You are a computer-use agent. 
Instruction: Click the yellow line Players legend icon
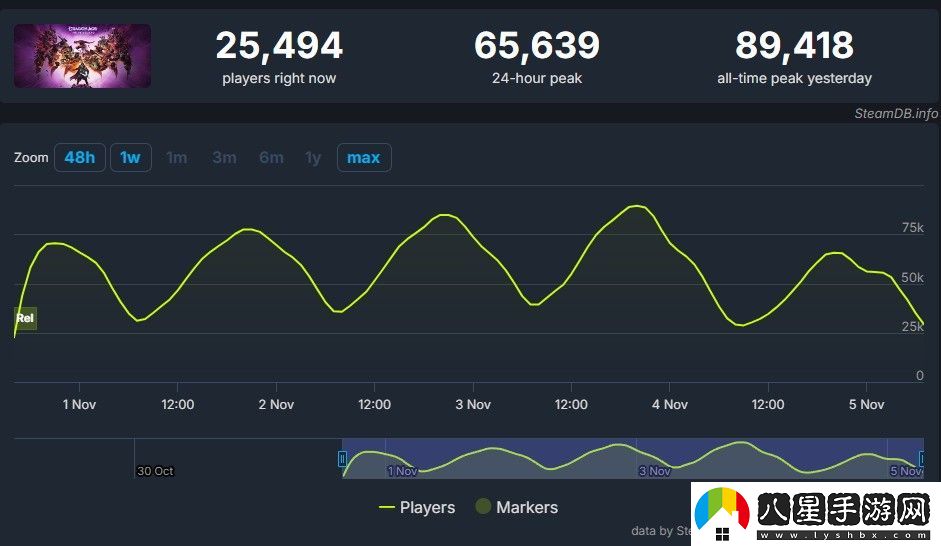coord(387,508)
